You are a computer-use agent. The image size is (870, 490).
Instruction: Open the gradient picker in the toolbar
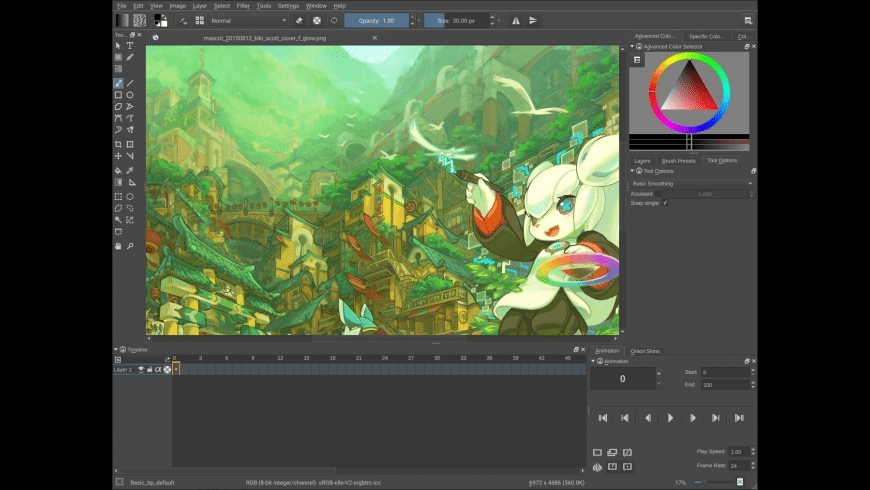click(x=122, y=20)
